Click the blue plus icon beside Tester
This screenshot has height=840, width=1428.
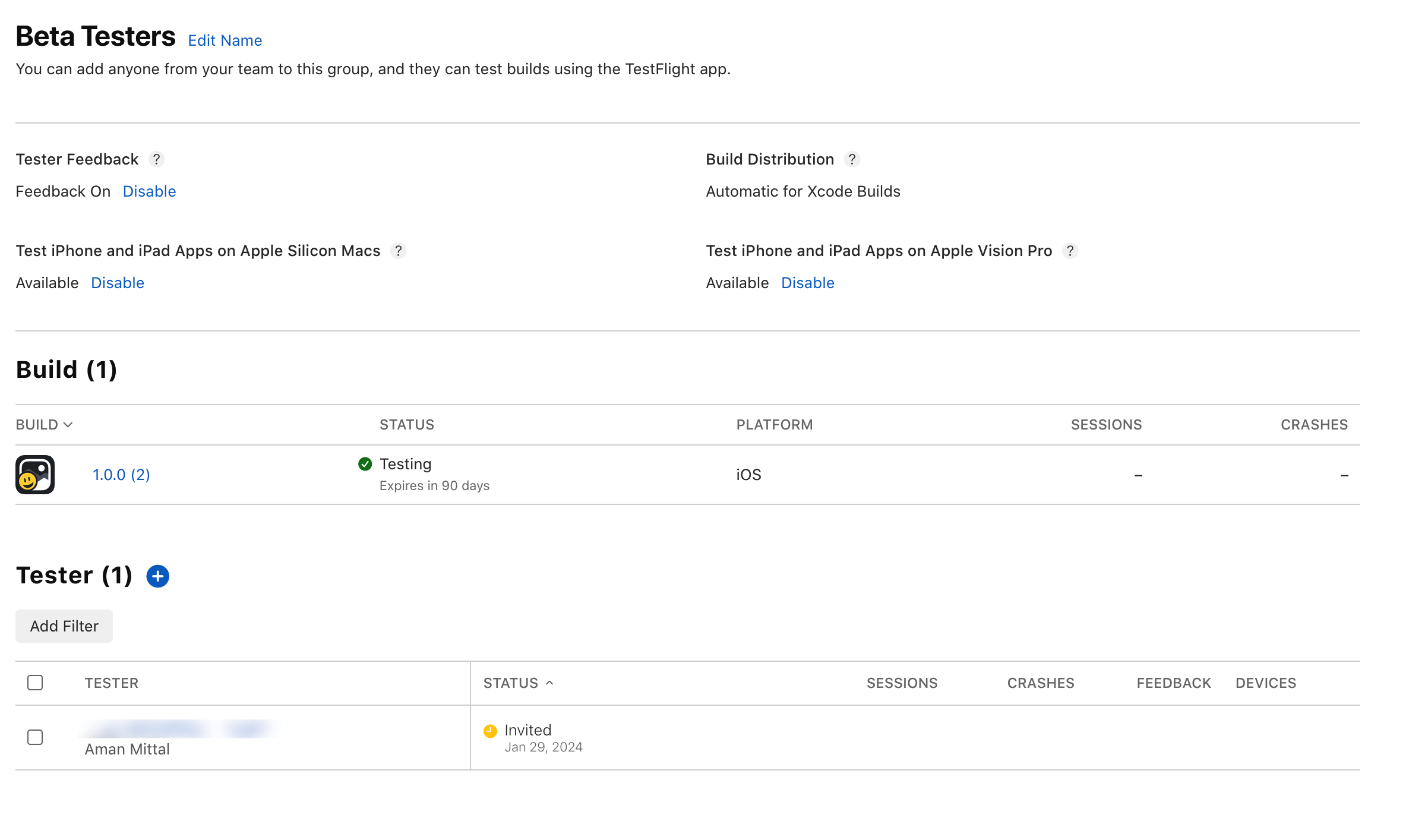[157, 576]
